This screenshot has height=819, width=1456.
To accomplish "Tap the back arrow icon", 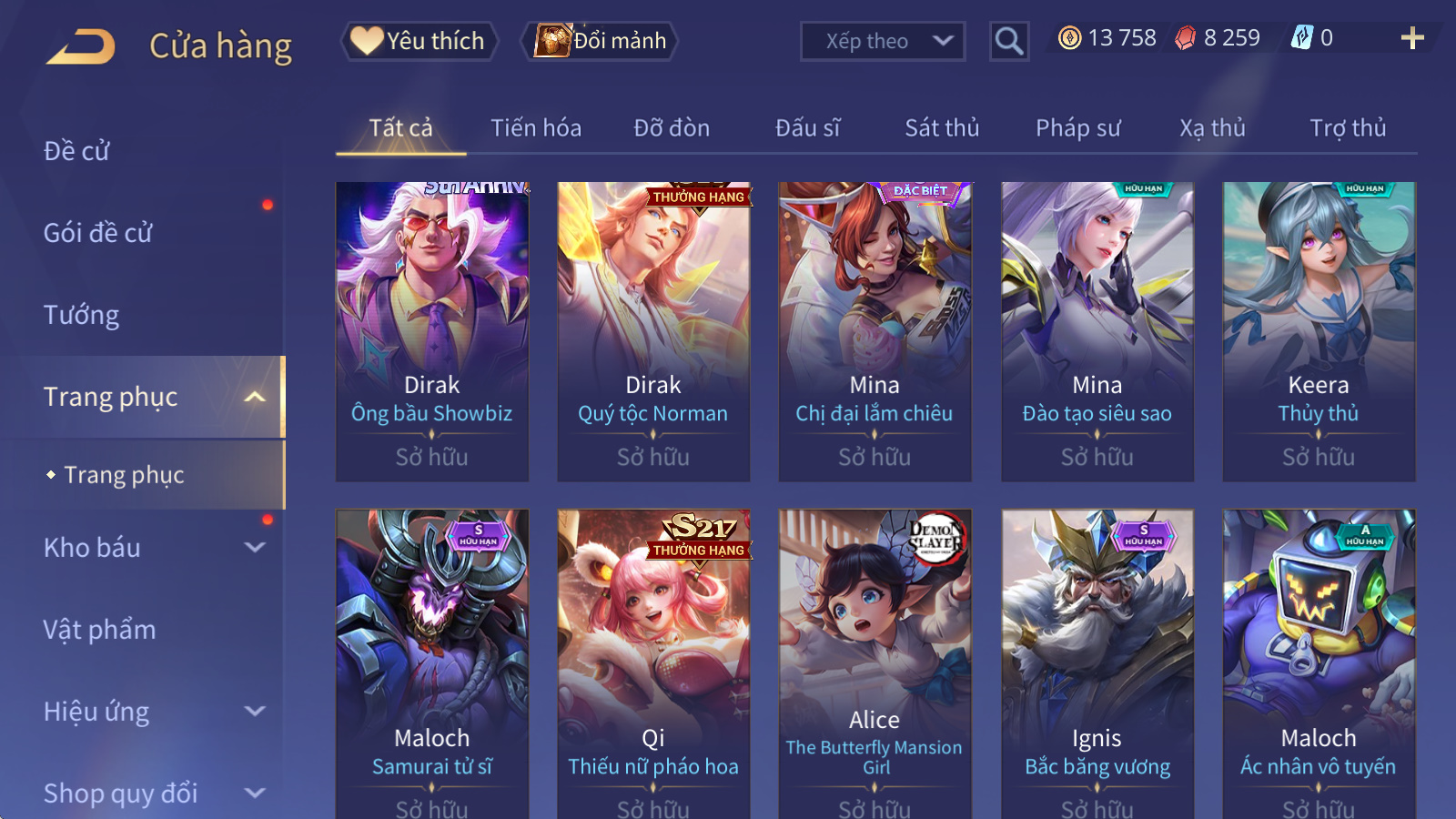I will (81, 45).
